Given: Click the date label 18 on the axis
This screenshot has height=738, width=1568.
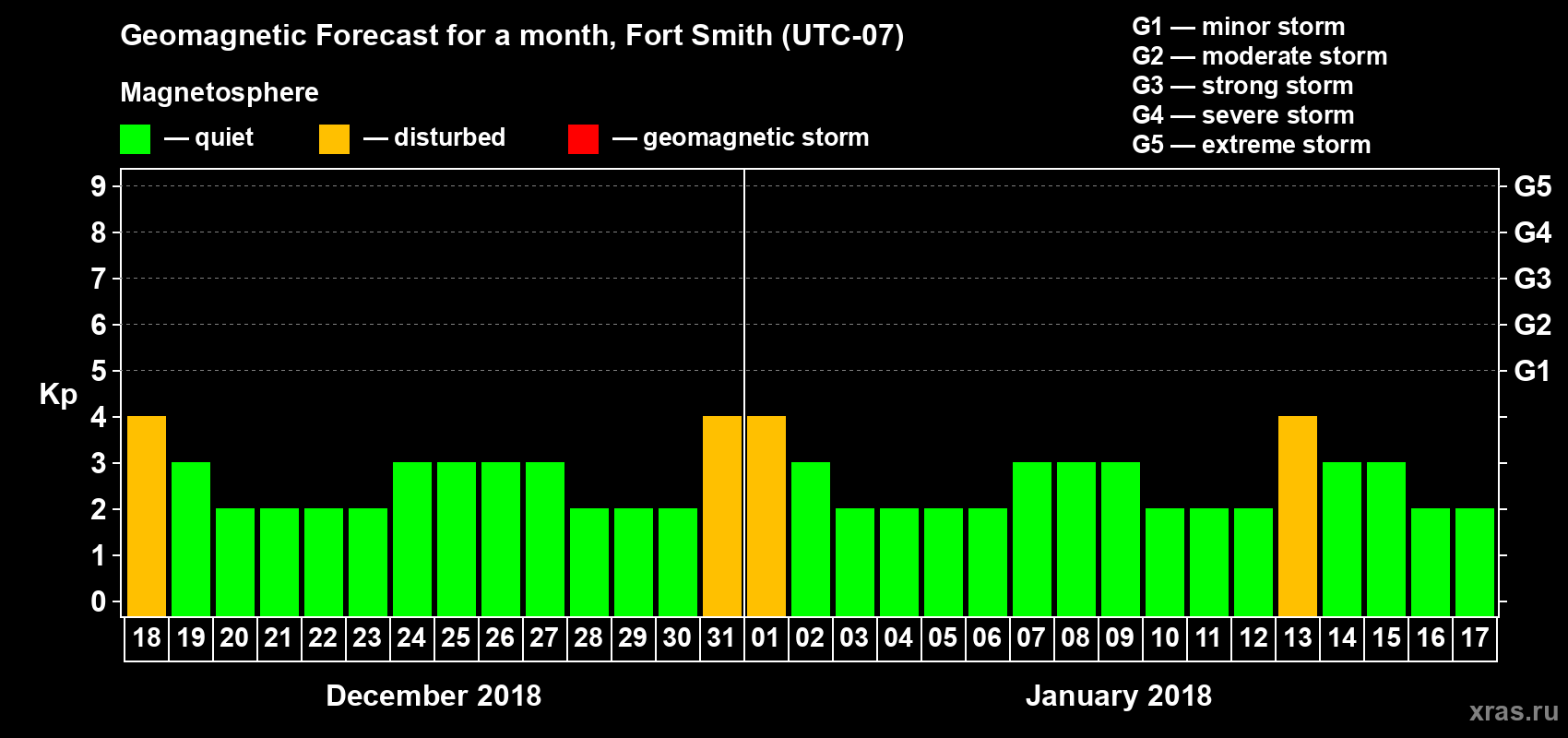Looking at the screenshot, I should pos(147,638).
